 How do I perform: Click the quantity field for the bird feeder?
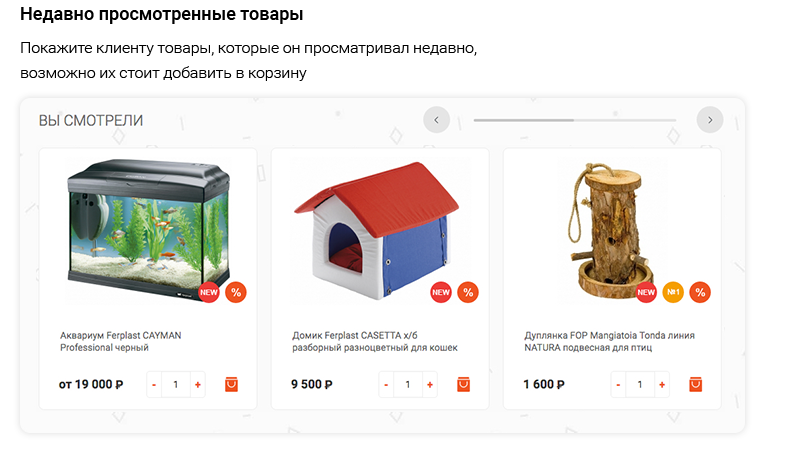[640, 385]
